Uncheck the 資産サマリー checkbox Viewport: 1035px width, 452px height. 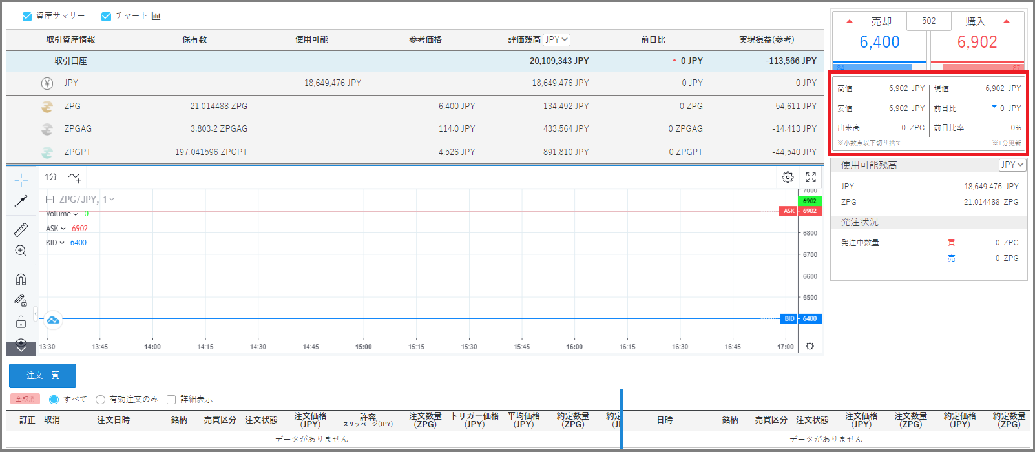point(27,16)
